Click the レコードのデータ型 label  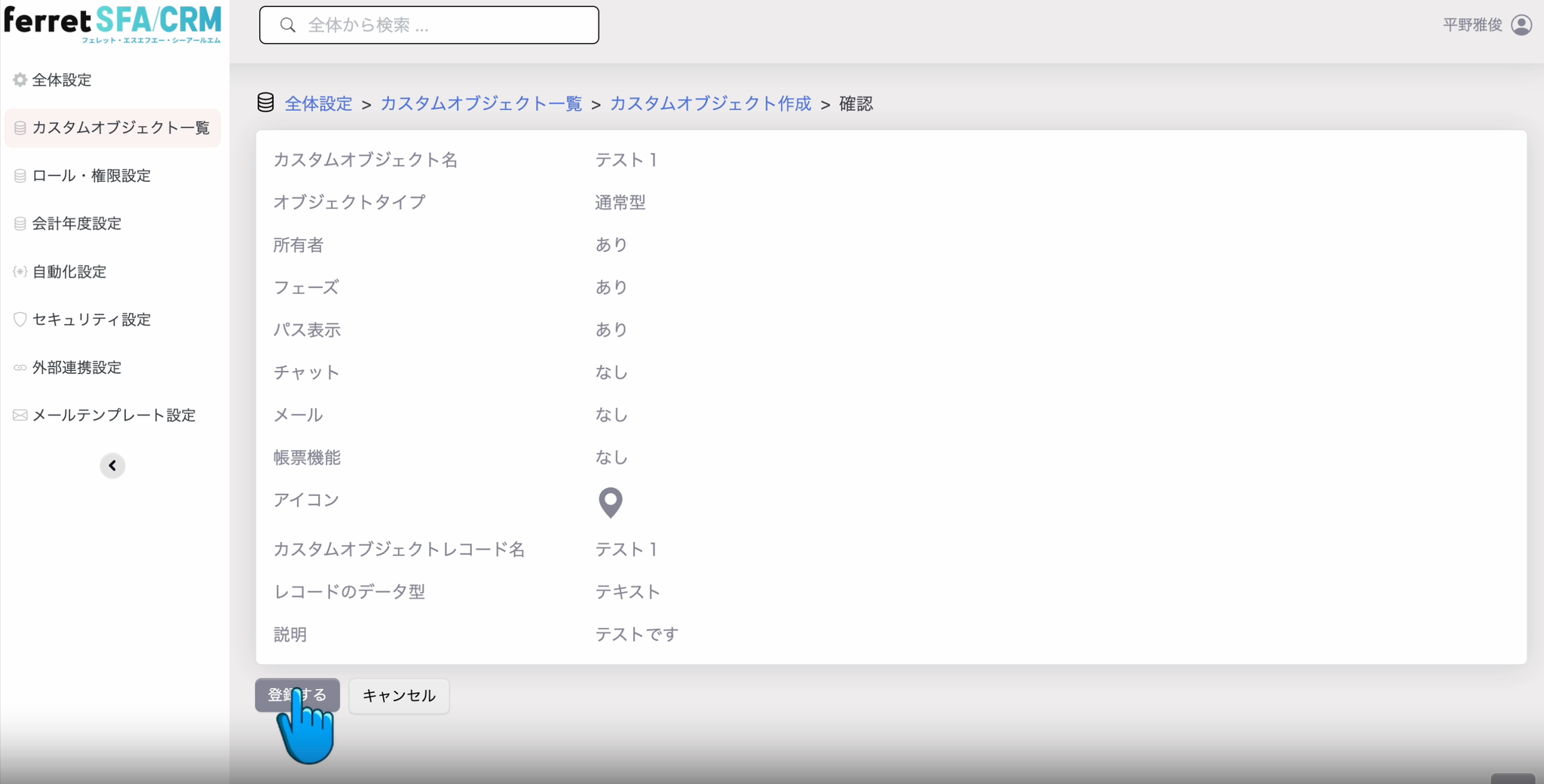click(x=349, y=592)
